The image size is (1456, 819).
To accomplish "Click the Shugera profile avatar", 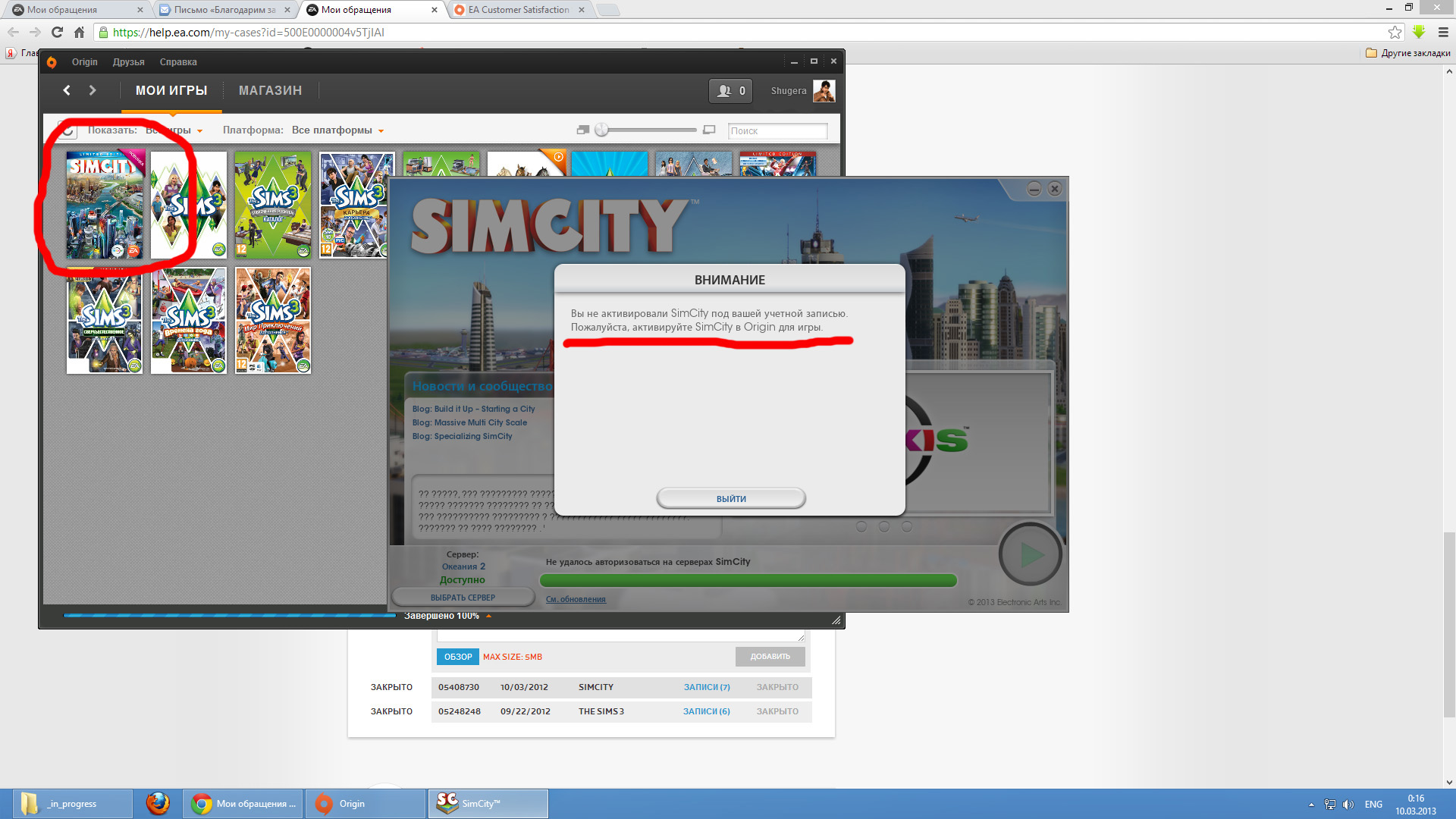I will [x=824, y=91].
